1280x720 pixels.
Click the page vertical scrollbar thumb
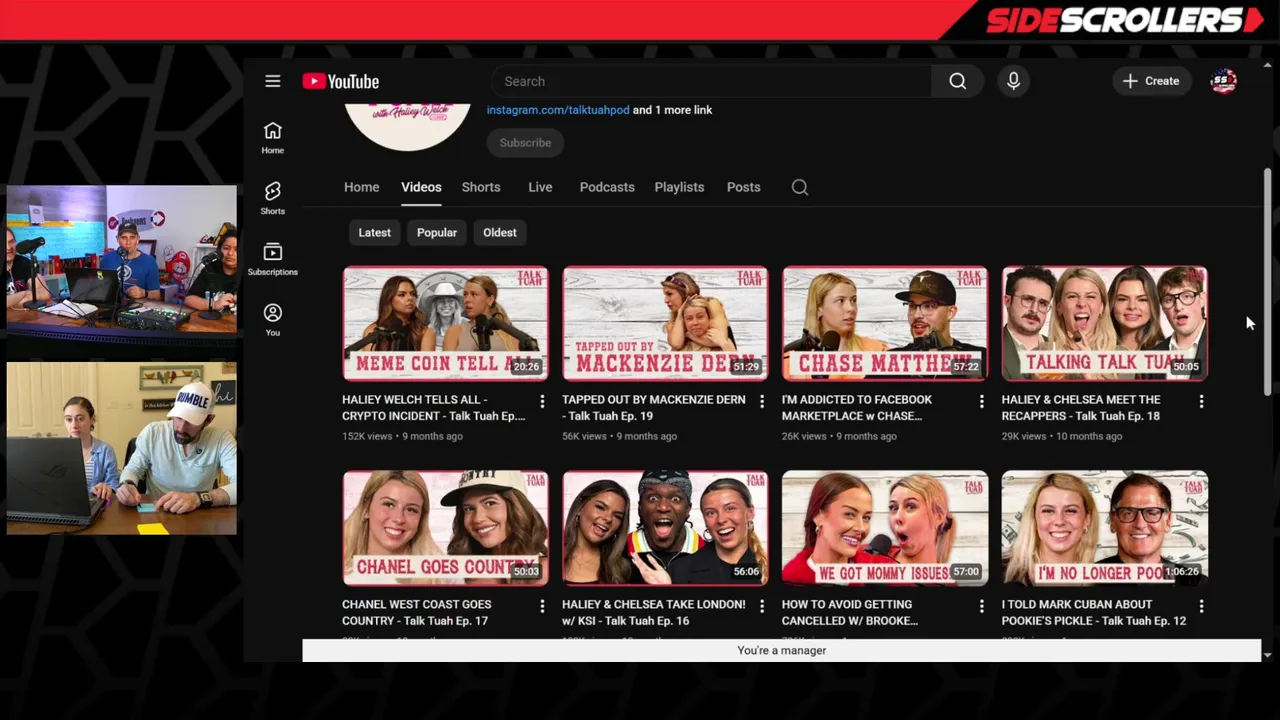tap(1267, 280)
